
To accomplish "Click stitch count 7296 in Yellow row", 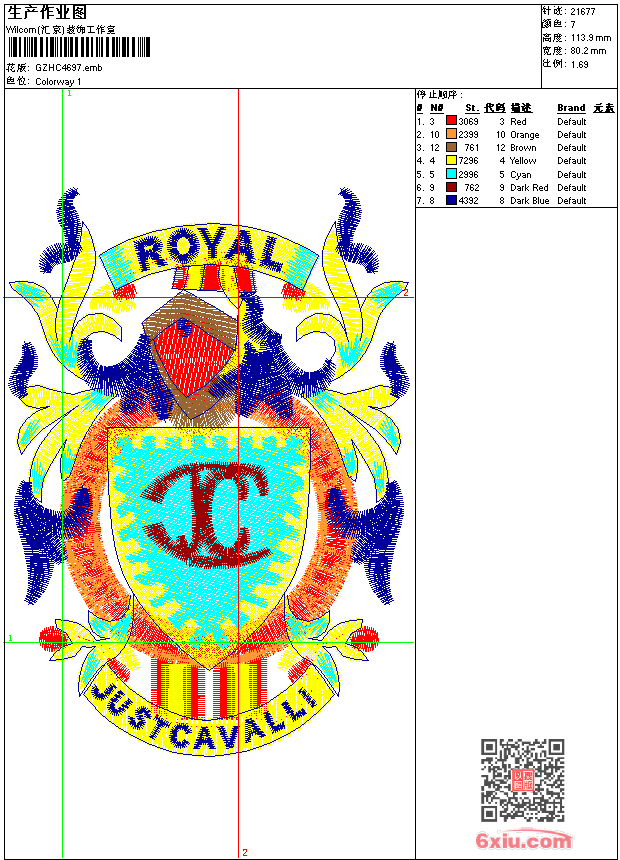I will [469, 161].
